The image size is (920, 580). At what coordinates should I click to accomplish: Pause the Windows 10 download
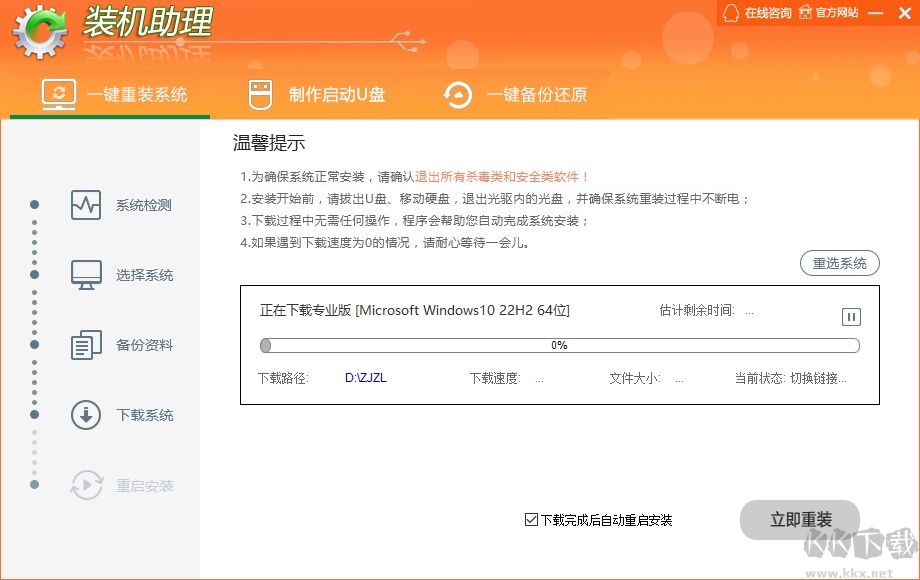tap(851, 316)
